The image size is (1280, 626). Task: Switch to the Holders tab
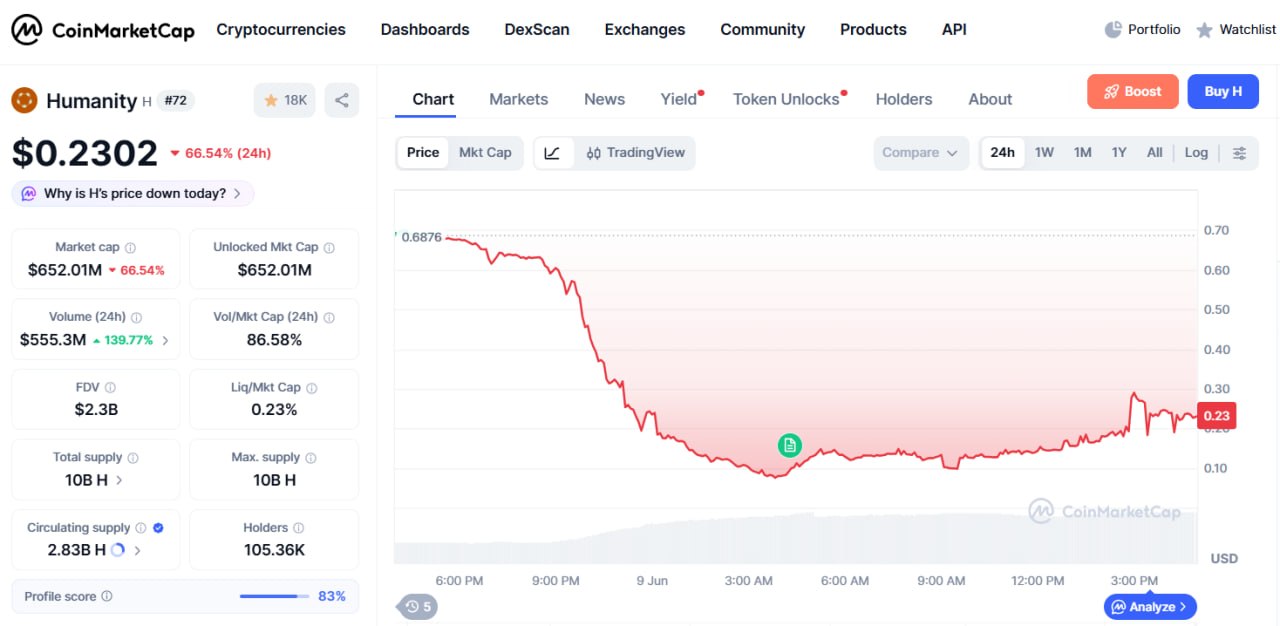[904, 99]
